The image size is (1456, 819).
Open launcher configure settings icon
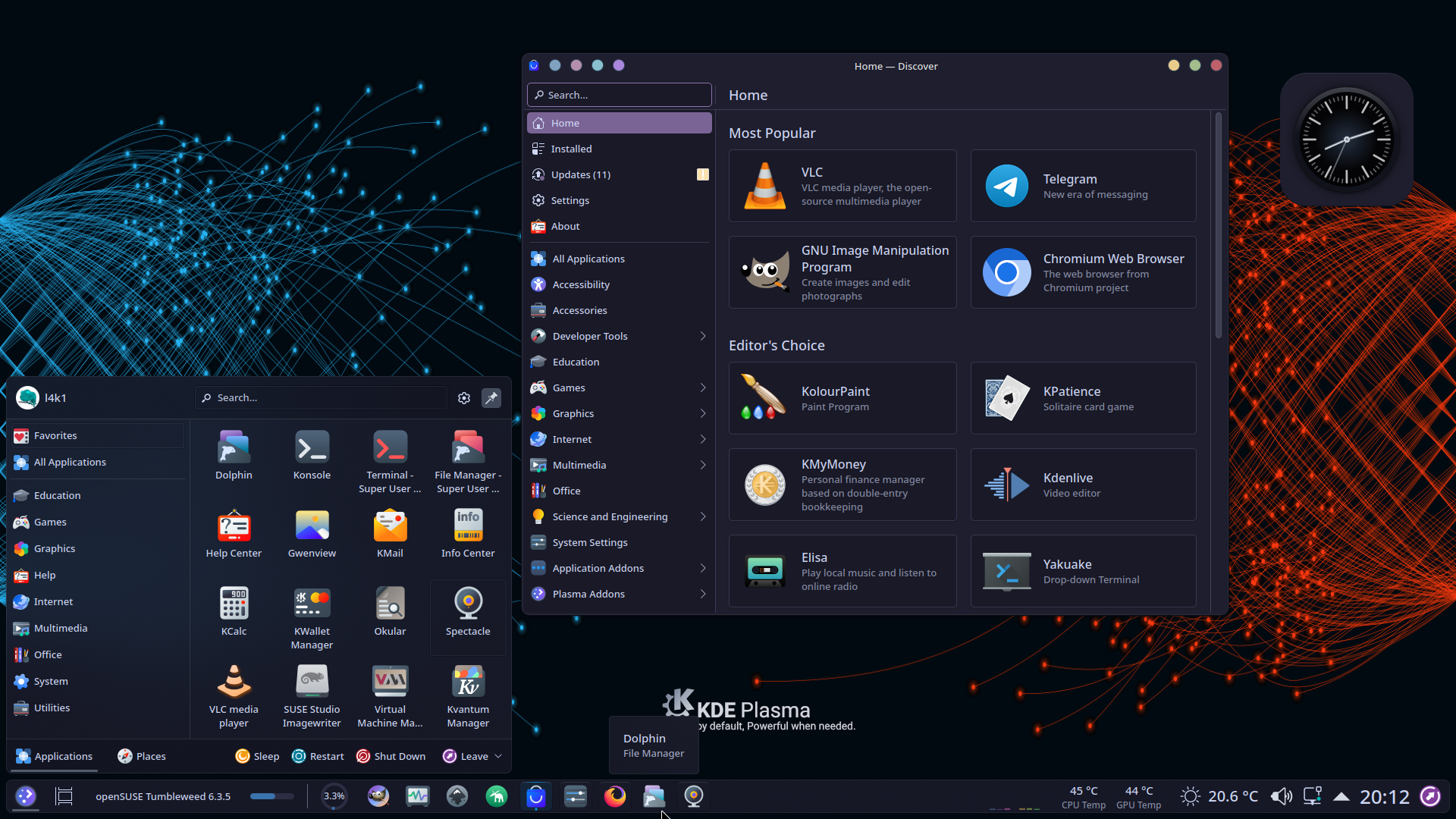pyautogui.click(x=464, y=398)
